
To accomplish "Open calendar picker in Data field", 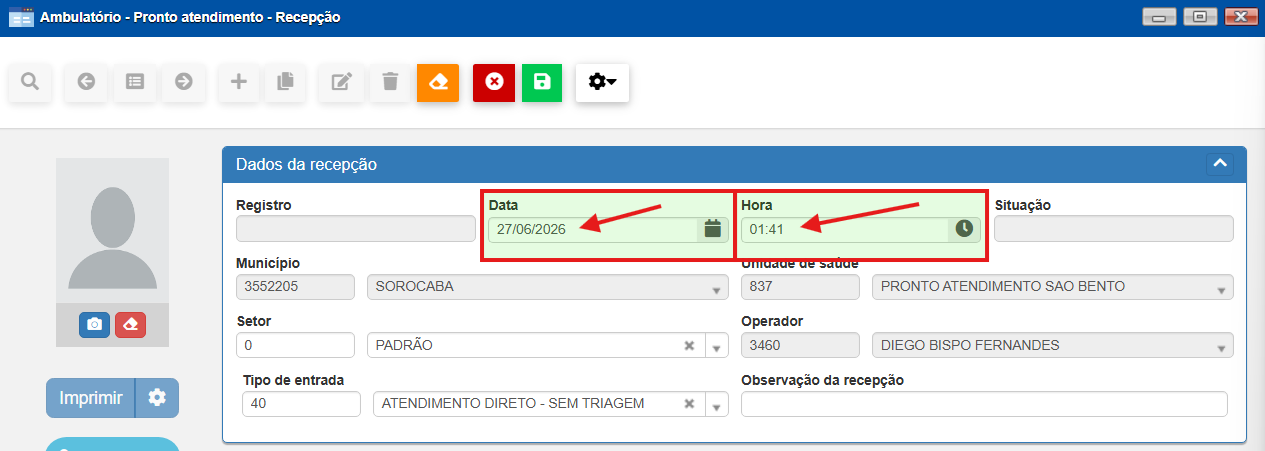I will tap(712, 229).
